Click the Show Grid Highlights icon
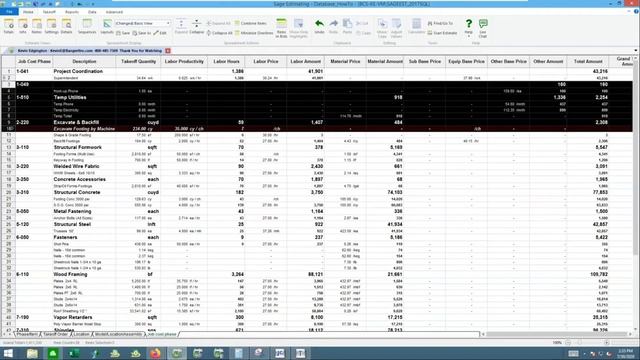The width and height of the screenshot is (640, 360). pyautogui.click(x=299, y=28)
